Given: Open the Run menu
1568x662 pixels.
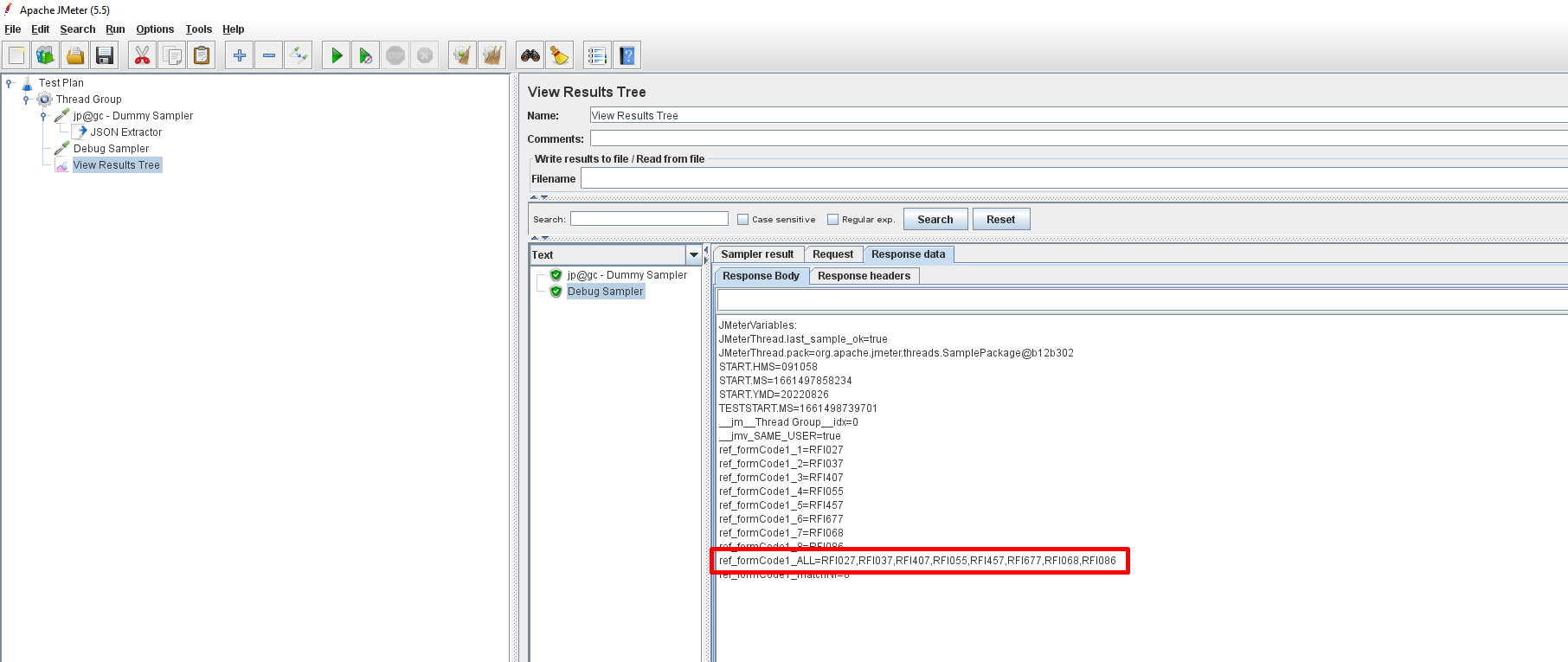Looking at the screenshot, I should pyautogui.click(x=115, y=29).
